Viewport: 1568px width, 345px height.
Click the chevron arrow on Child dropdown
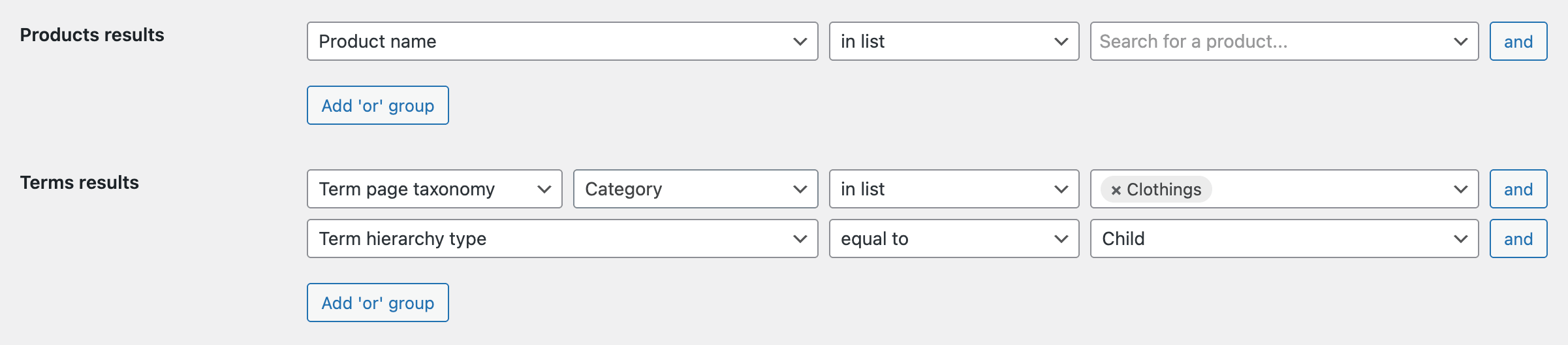pyautogui.click(x=1461, y=238)
